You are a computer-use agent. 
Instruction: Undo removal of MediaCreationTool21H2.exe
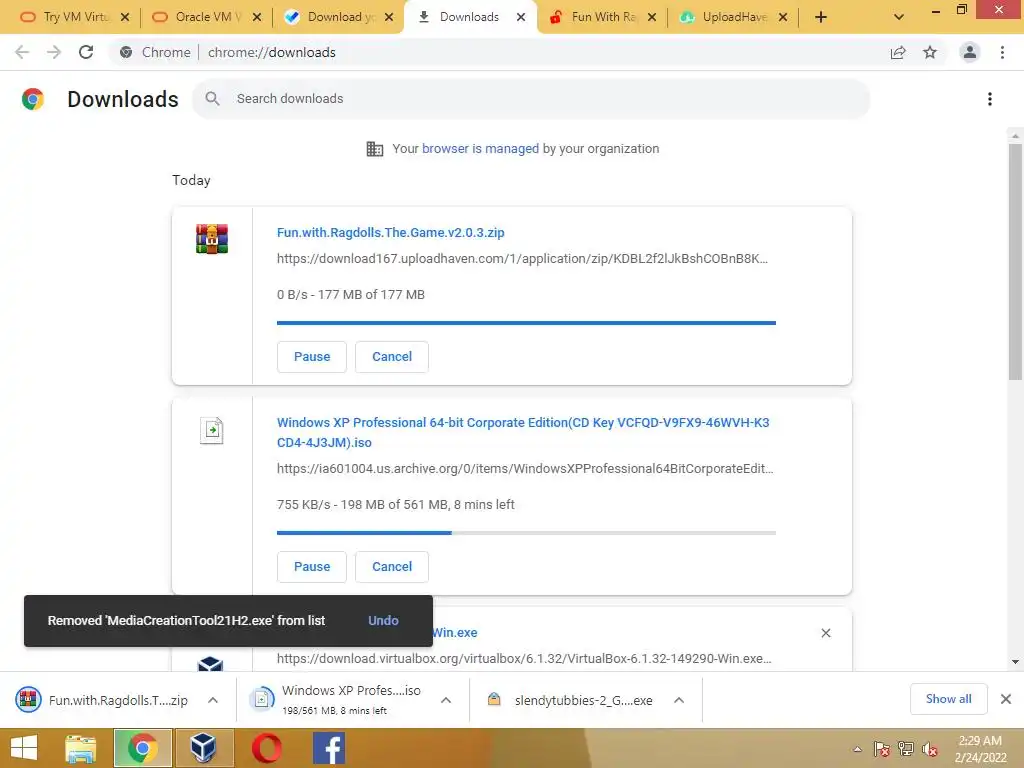click(383, 620)
